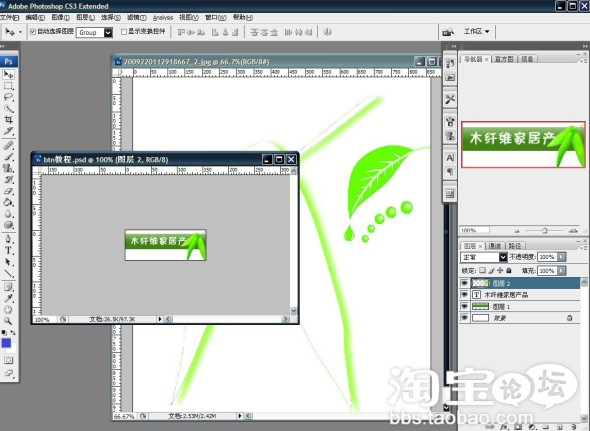Select the Eraser tool
Screen dimensions: 590x431
coord(8,191)
